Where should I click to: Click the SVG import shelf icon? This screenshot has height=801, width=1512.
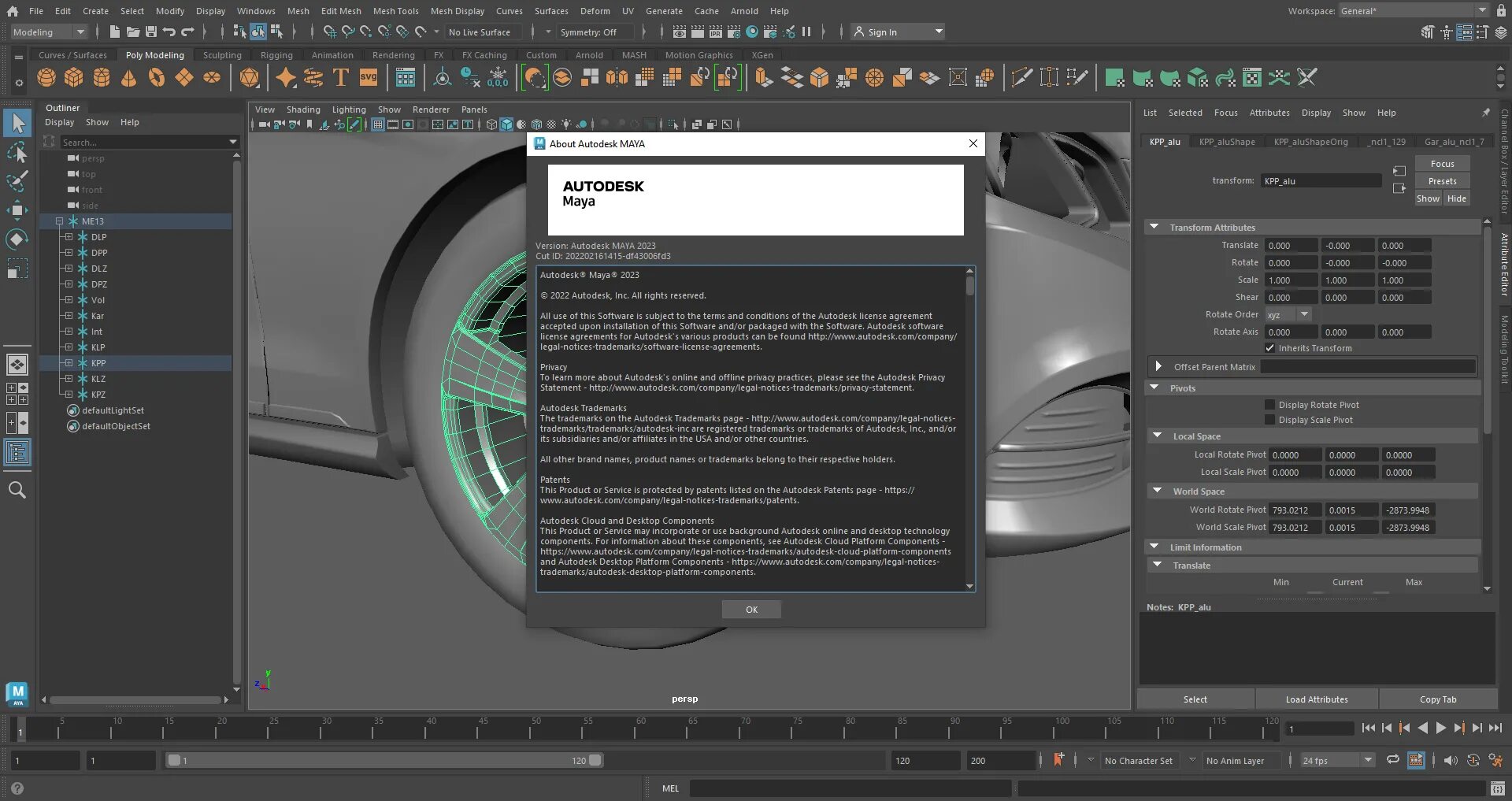(369, 78)
